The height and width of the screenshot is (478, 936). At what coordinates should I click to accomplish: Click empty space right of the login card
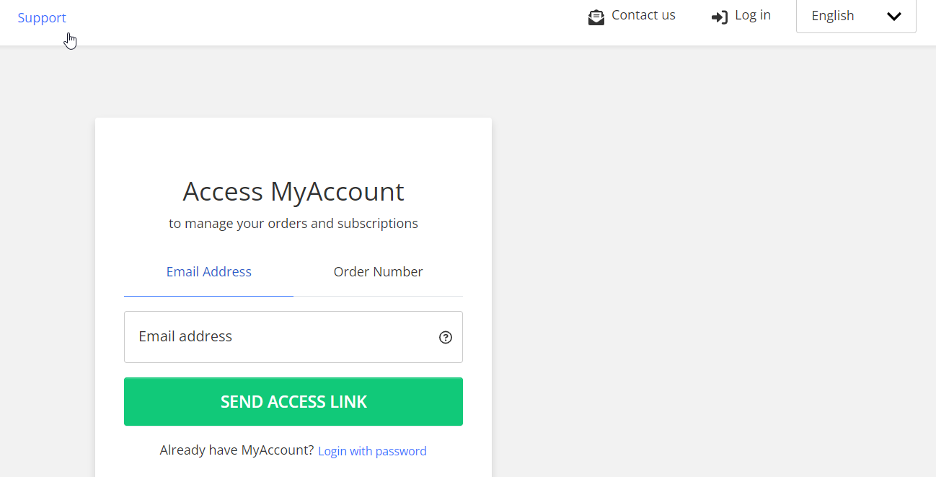tap(710, 269)
